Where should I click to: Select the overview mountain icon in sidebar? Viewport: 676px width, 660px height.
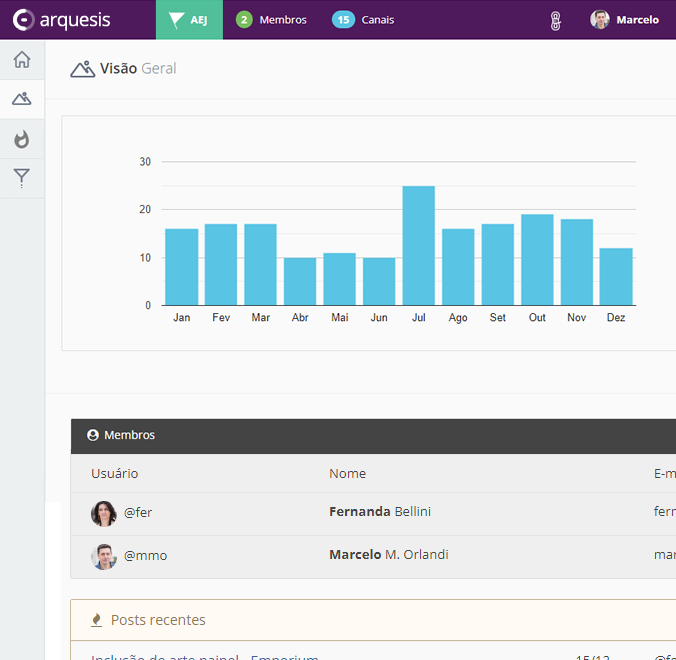pyautogui.click(x=22, y=99)
